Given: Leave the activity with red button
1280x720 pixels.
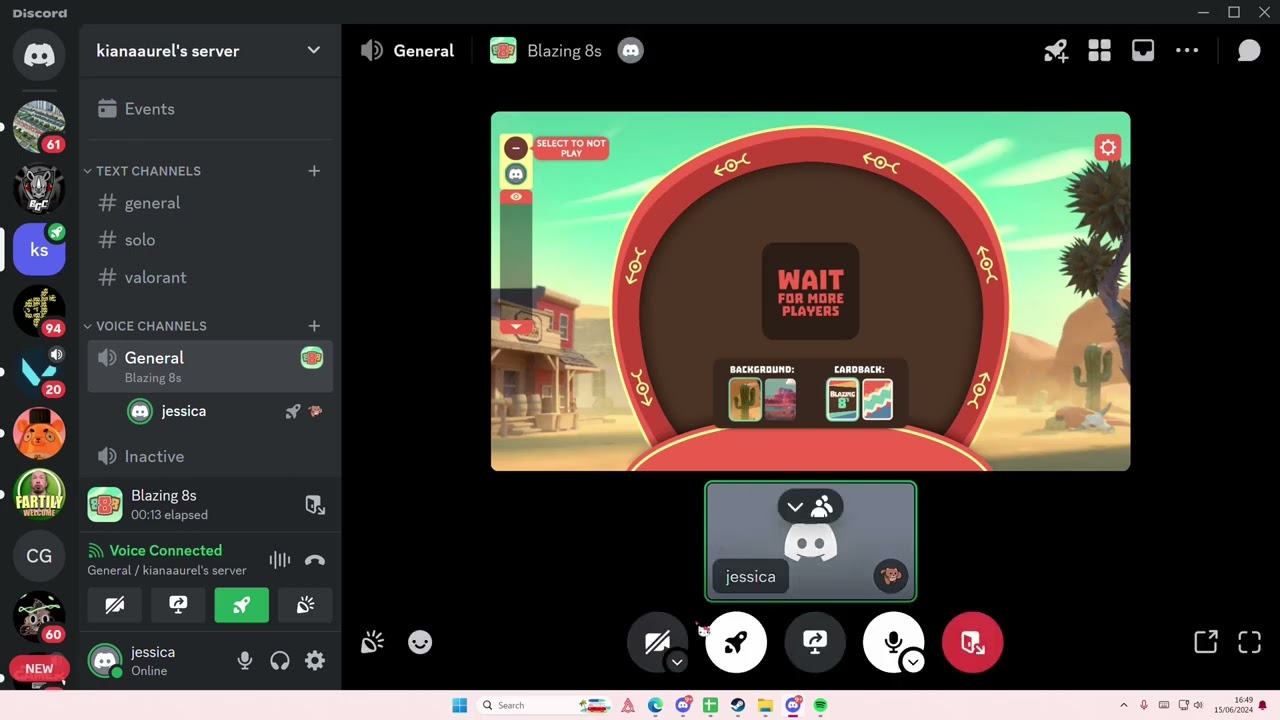Looking at the screenshot, I should (x=972, y=642).
